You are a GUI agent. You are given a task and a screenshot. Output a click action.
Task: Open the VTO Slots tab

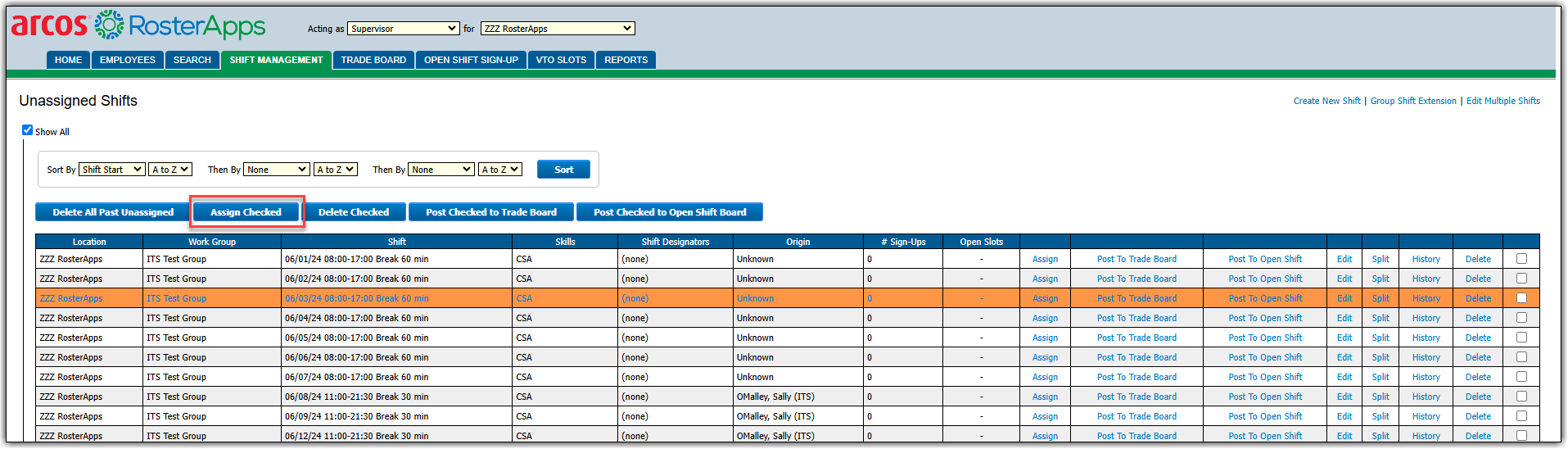(x=561, y=60)
